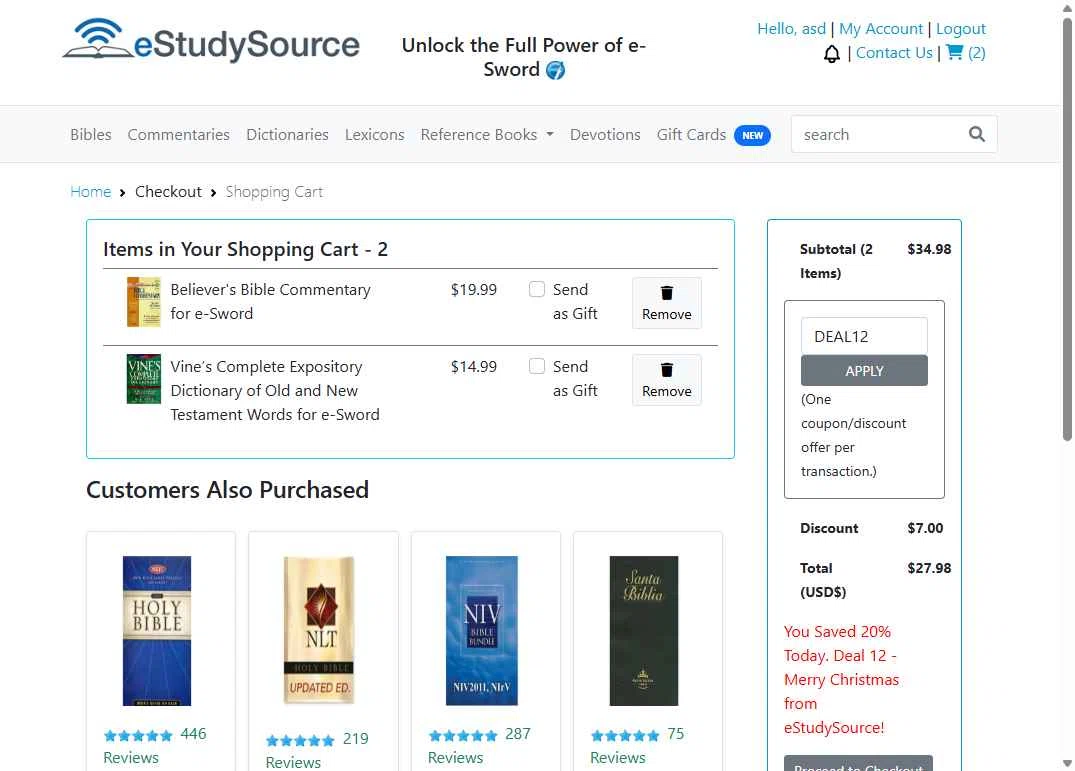Expand the Reference Books dropdown
The width and height of the screenshot is (1075, 771).
[x=487, y=134]
